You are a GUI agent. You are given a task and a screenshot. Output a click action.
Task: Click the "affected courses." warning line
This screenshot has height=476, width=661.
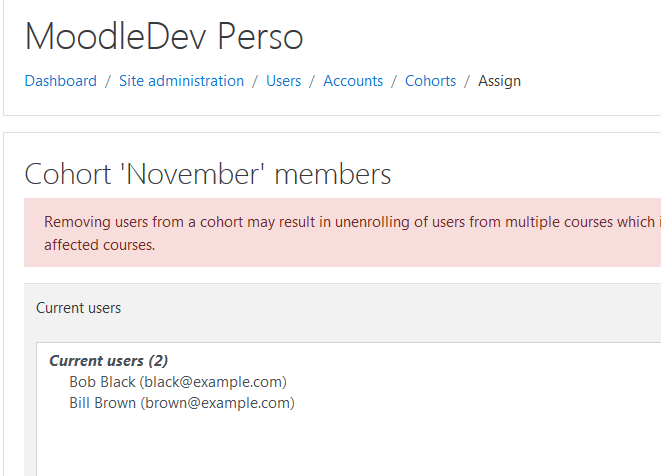[x=99, y=245]
